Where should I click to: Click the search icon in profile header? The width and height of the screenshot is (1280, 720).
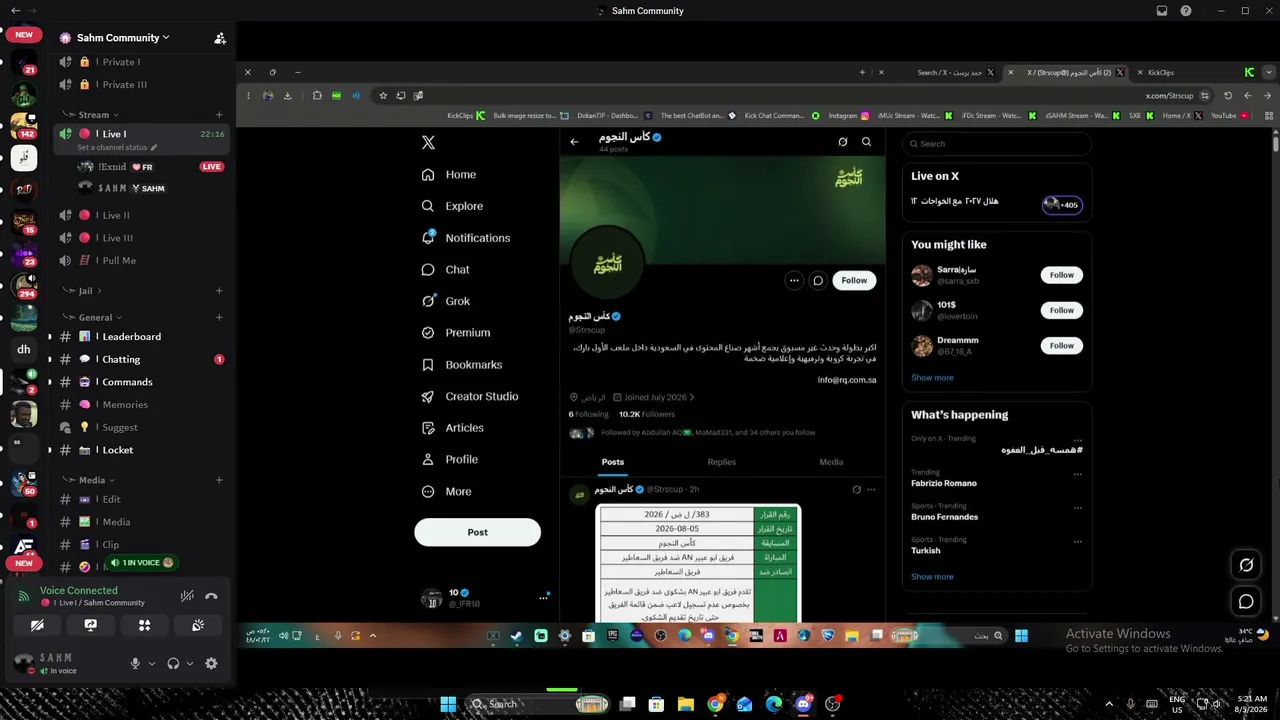coord(866,142)
